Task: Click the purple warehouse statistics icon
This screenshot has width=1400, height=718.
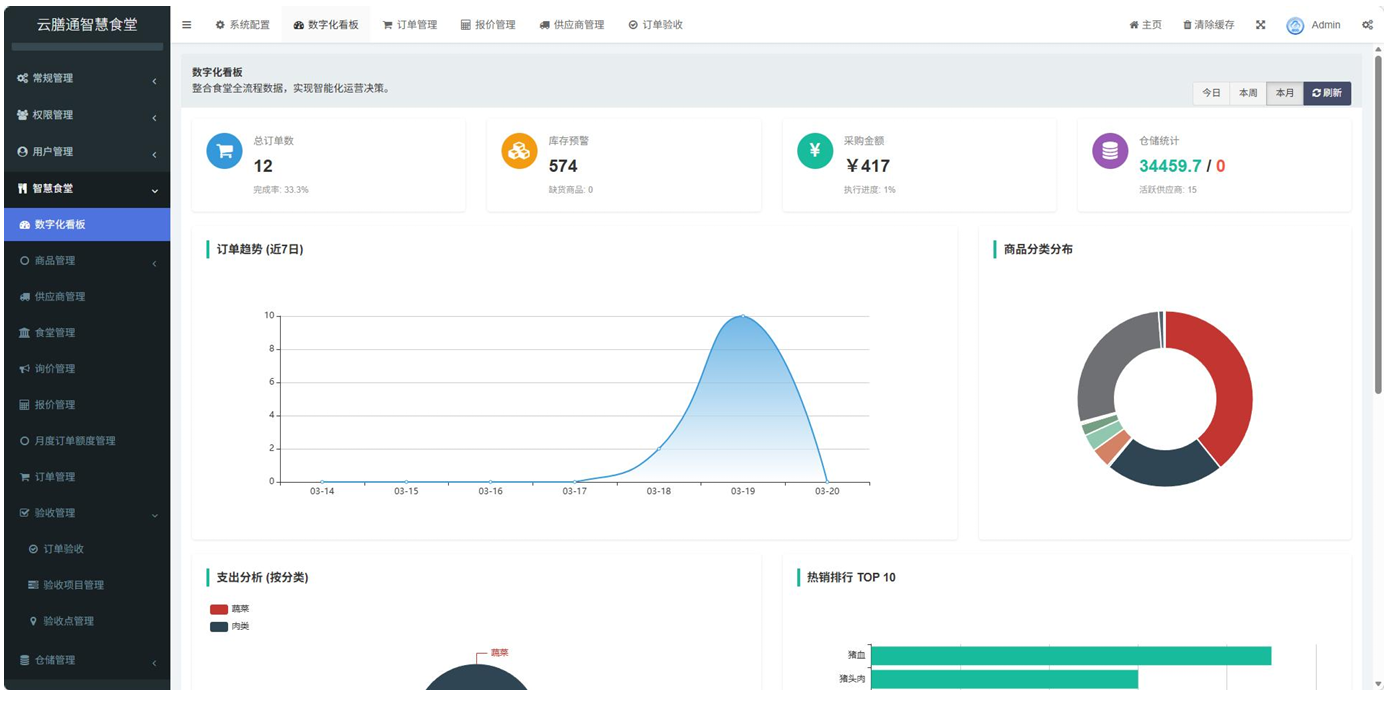Action: pos(1110,151)
